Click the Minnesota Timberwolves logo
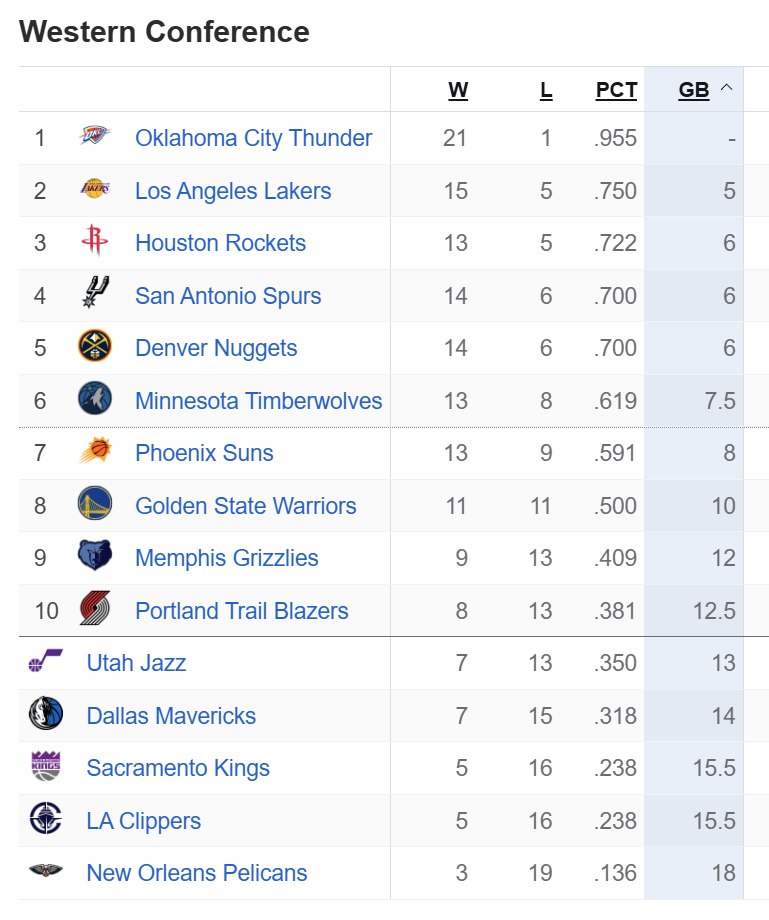 pyautogui.click(x=95, y=400)
